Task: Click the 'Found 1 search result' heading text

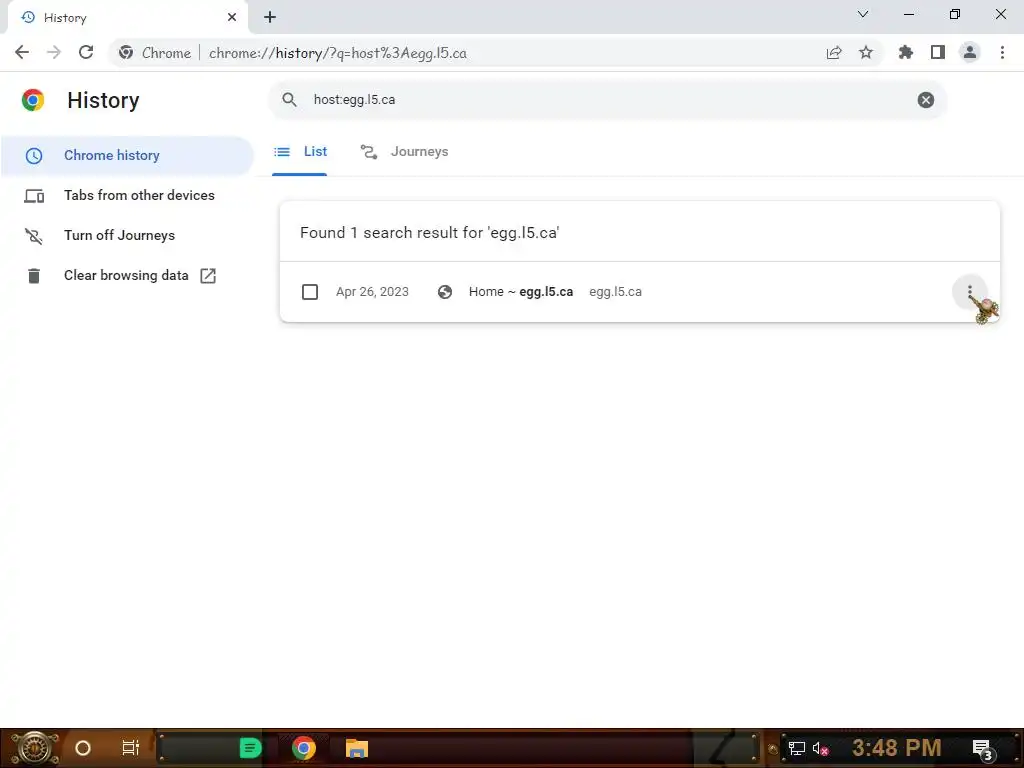Action: (430, 233)
